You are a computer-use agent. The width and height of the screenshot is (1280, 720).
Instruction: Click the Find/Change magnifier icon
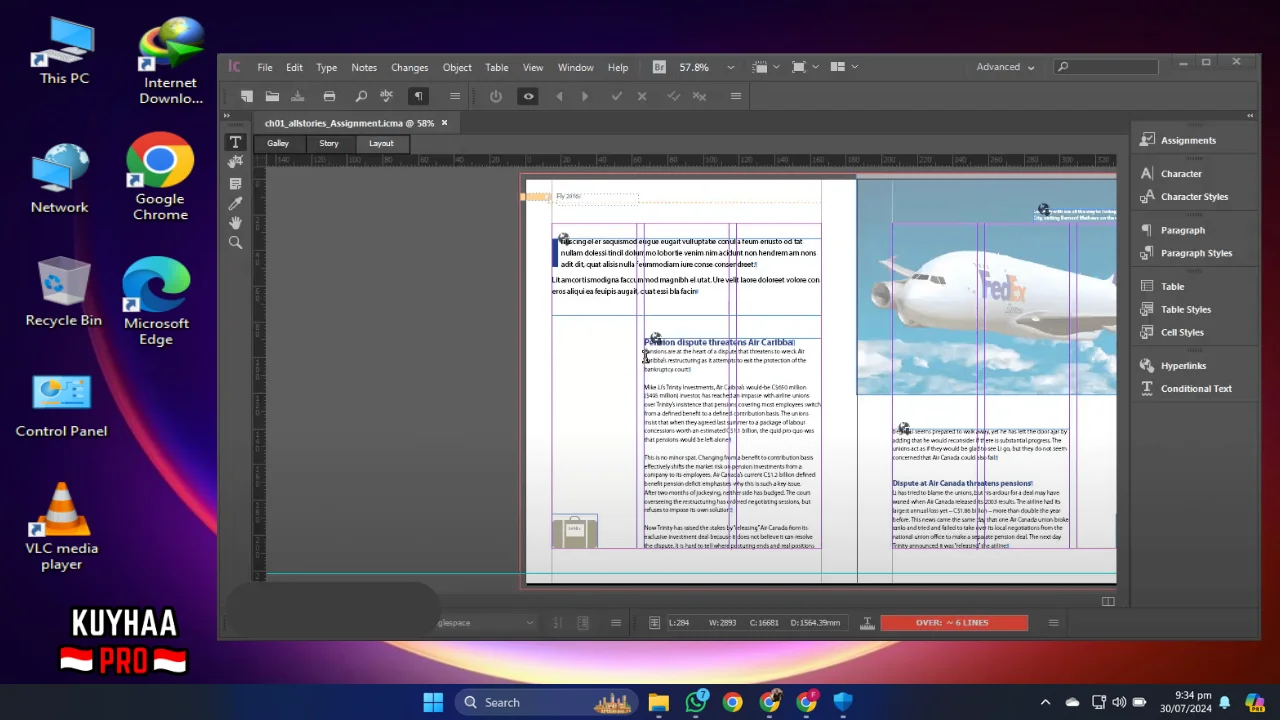click(361, 96)
